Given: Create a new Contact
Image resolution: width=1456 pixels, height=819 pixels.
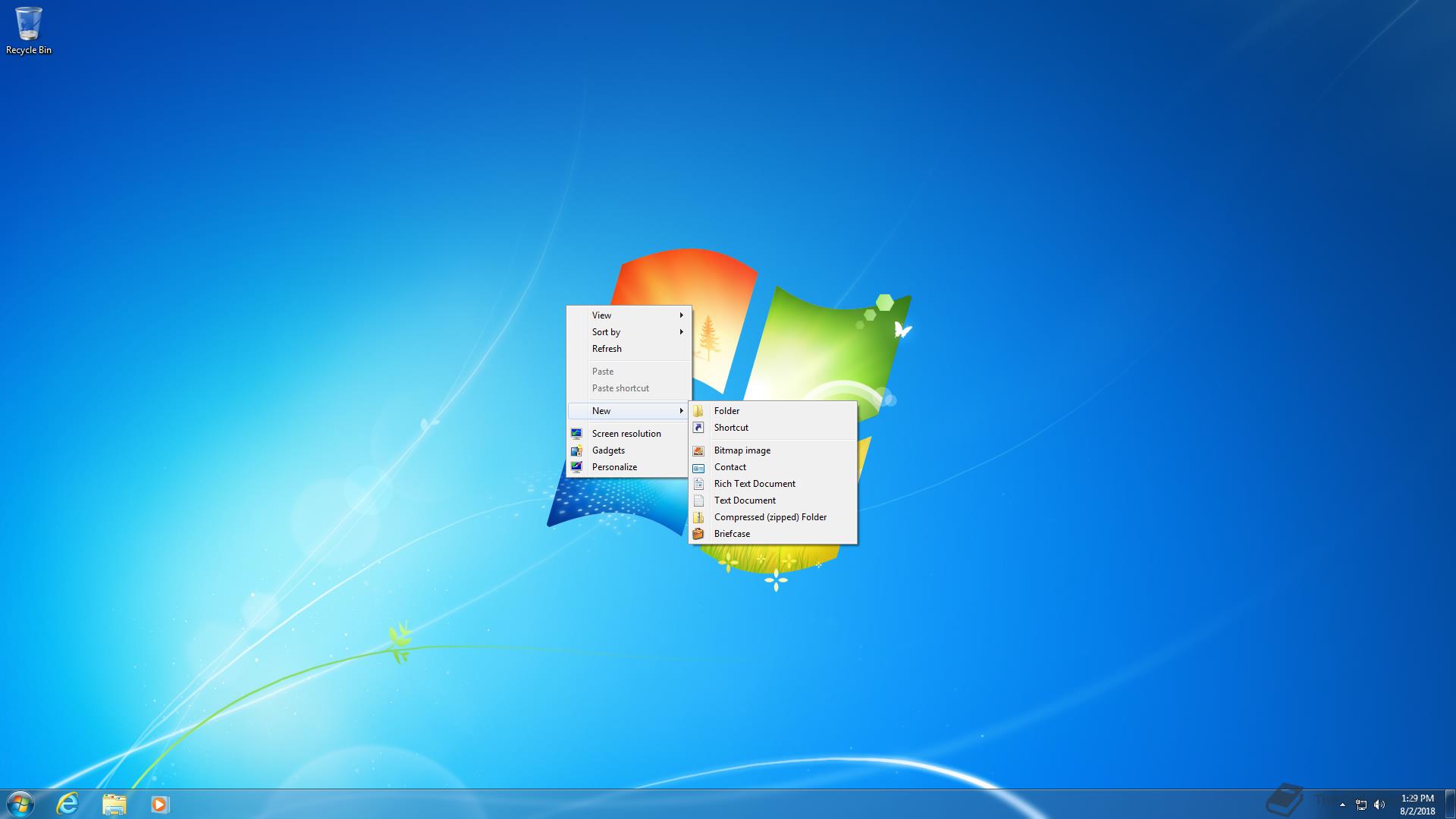Looking at the screenshot, I should tap(773, 467).
